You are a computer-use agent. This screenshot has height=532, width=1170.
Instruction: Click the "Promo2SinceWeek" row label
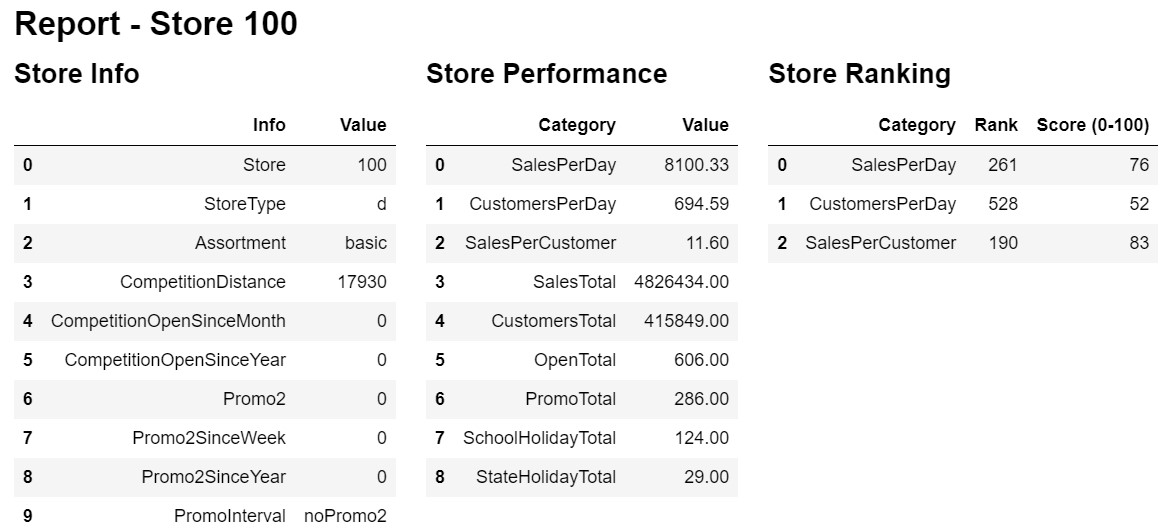click(x=208, y=438)
